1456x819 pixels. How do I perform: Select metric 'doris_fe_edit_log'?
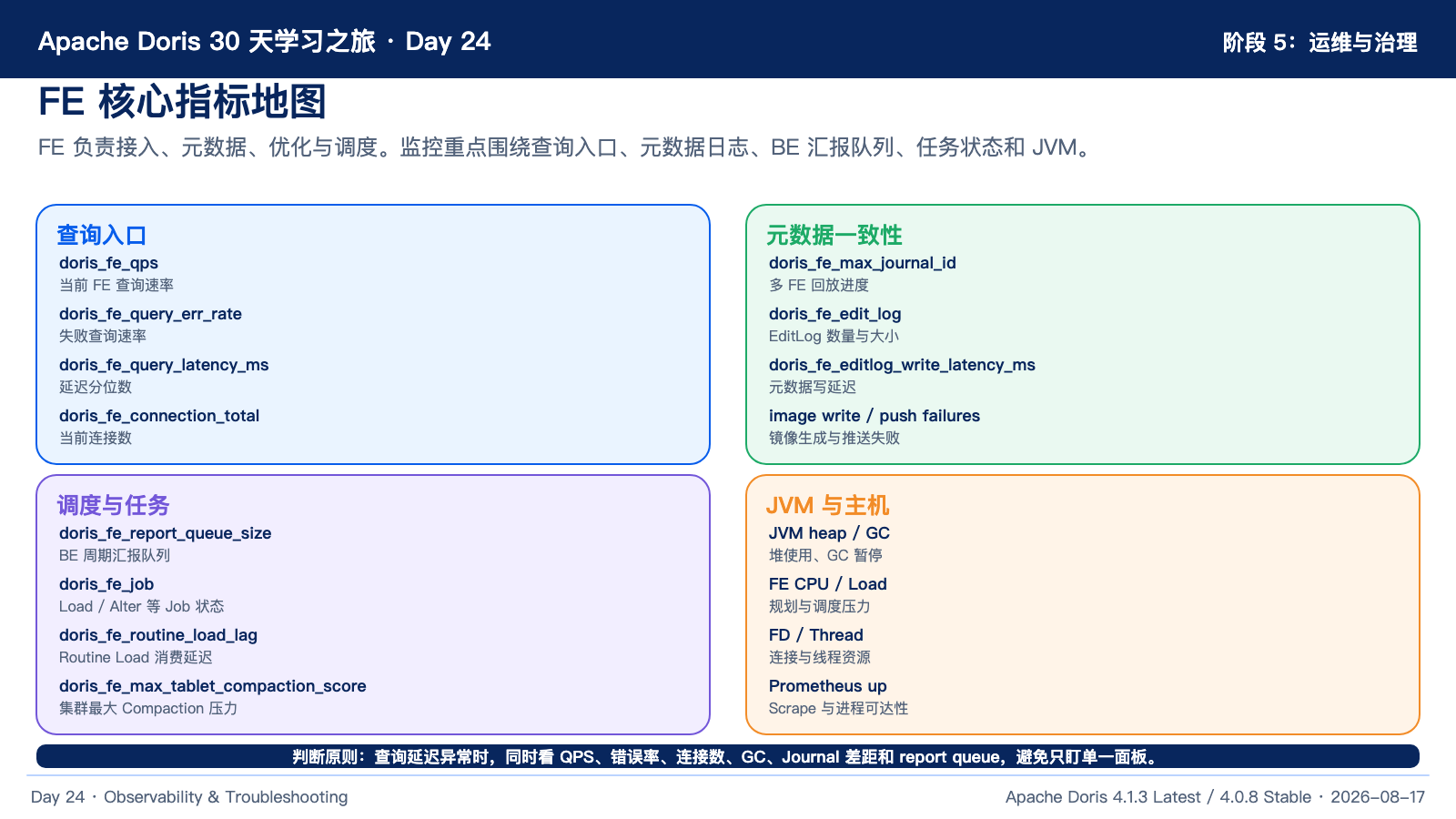(834, 314)
